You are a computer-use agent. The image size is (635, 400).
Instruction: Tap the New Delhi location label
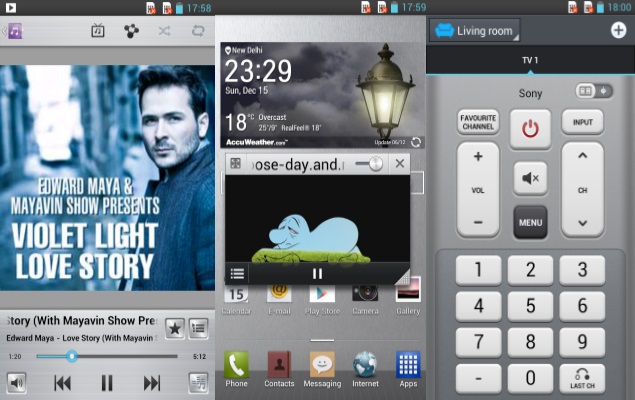244,50
